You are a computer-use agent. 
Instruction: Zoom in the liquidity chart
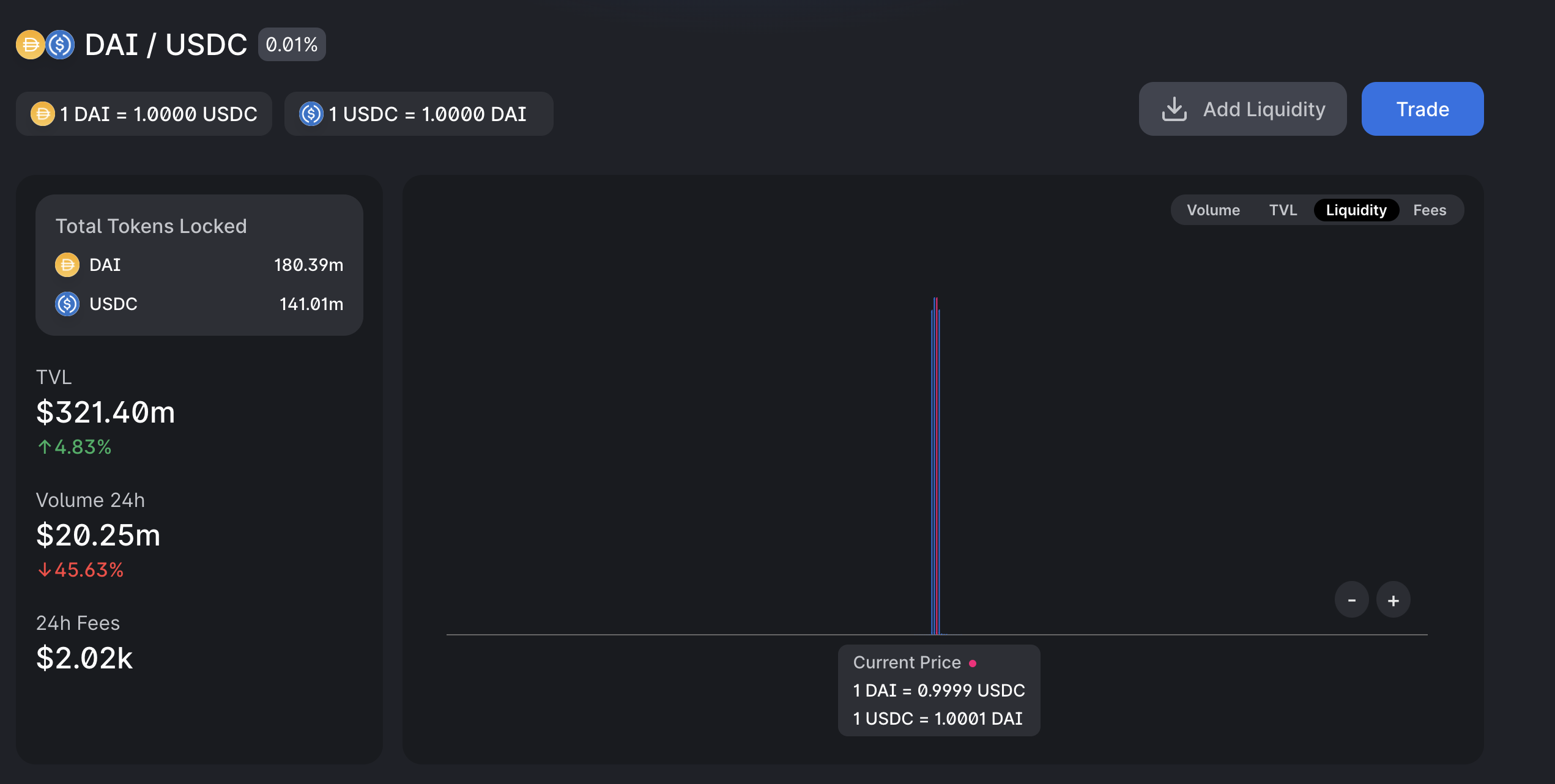coord(1394,600)
